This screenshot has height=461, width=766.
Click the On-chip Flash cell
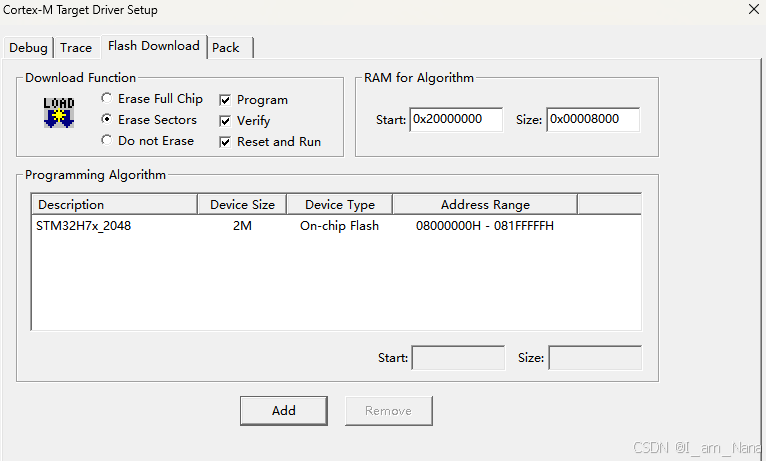pyautogui.click(x=340, y=226)
